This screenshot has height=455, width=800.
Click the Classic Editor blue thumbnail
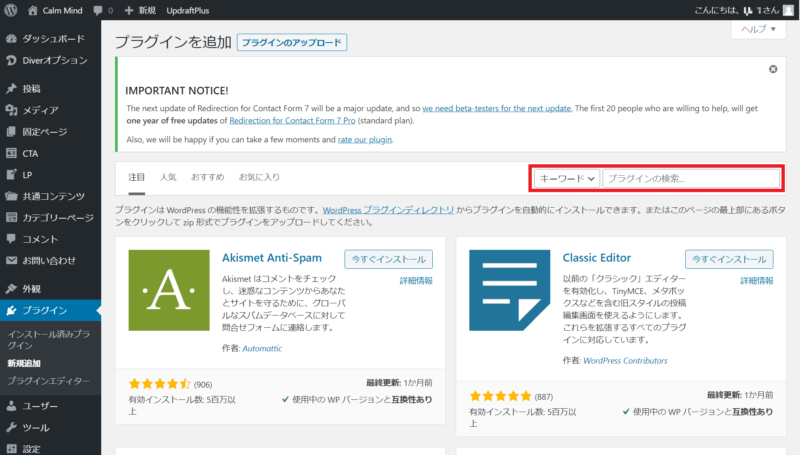510,290
